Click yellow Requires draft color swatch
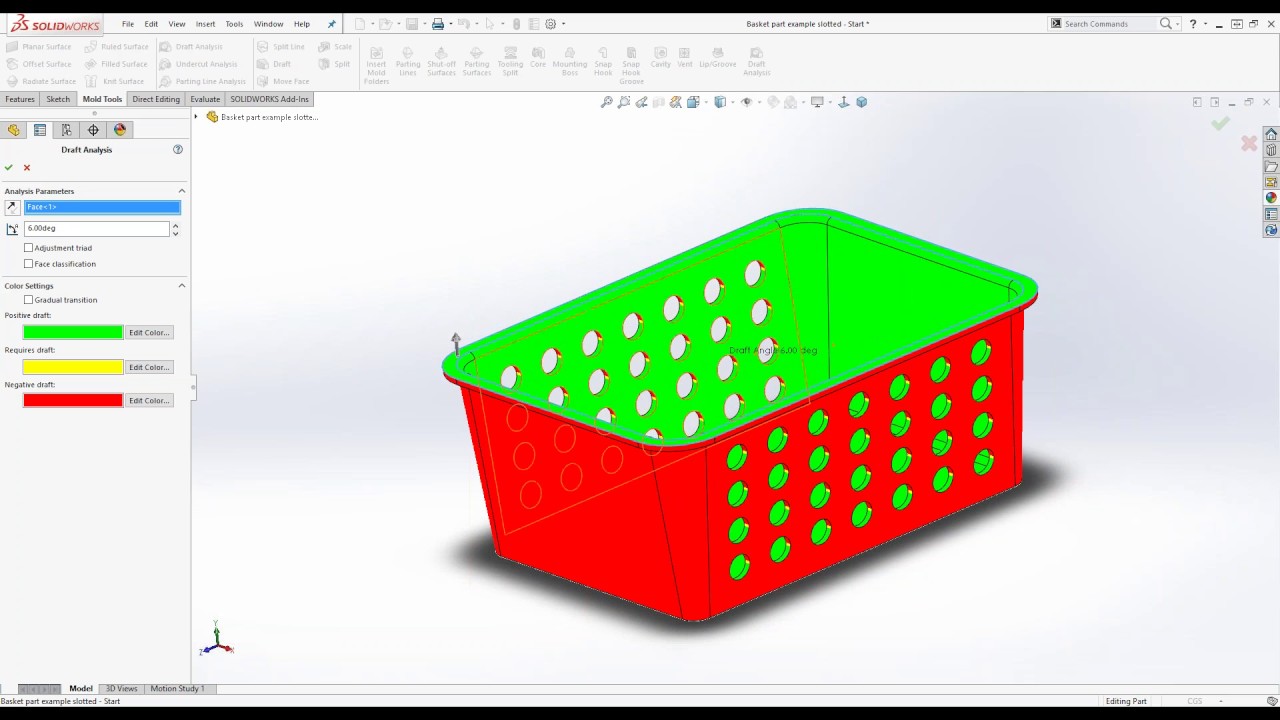This screenshot has width=1280, height=720. [x=73, y=367]
